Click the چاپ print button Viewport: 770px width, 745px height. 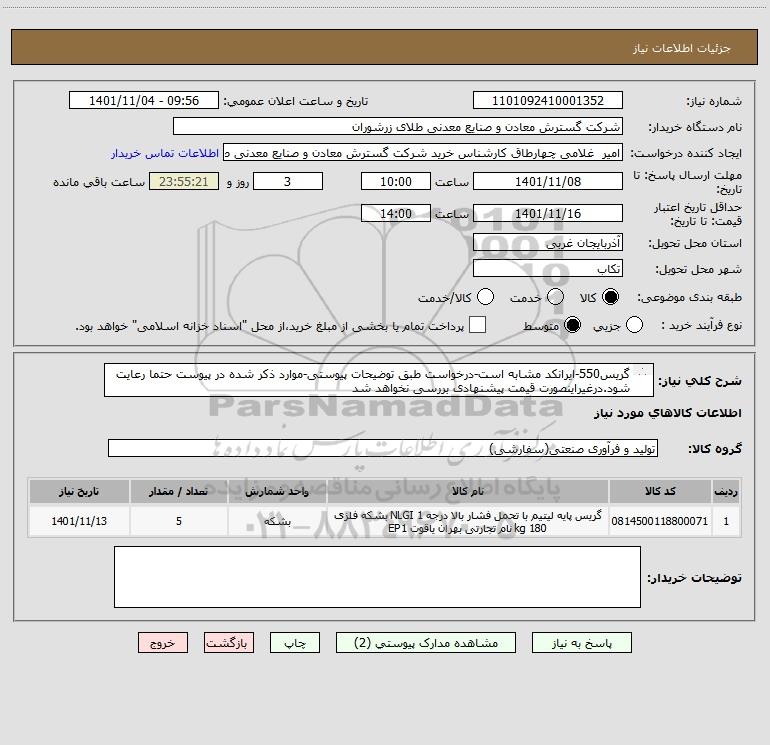pyautogui.click(x=295, y=643)
